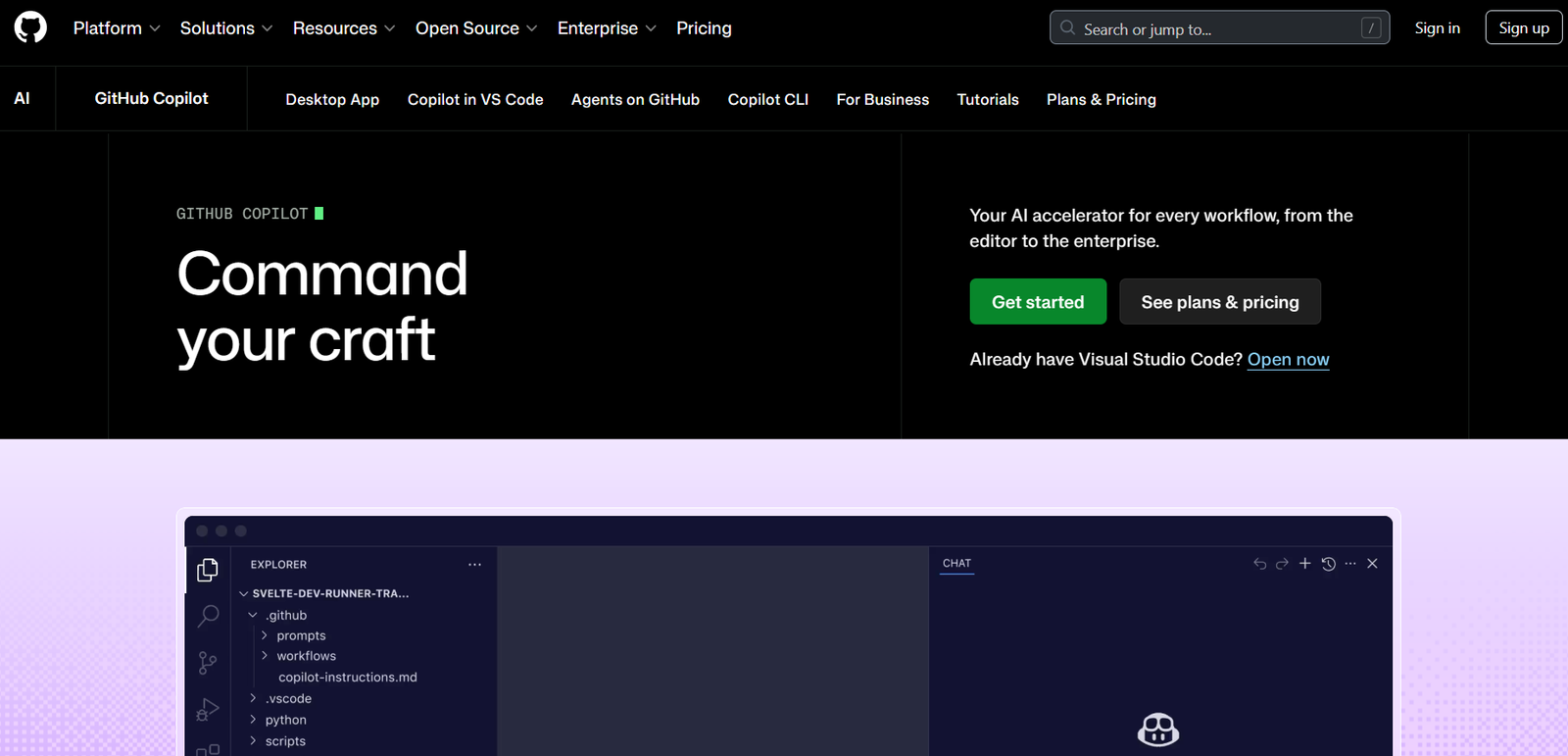Expand the .vscode folder
Viewport: 1568px width, 756px height.
(x=279, y=698)
